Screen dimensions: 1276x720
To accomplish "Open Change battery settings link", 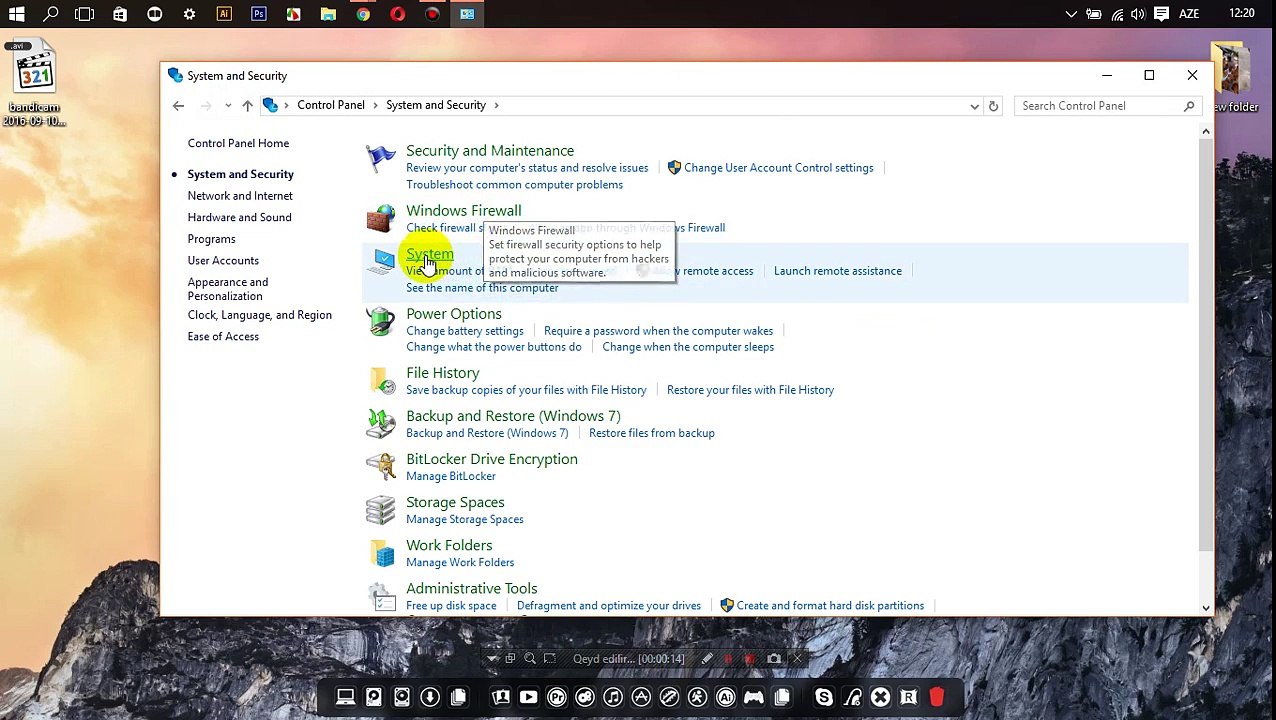I will click(x=464, y=331).
